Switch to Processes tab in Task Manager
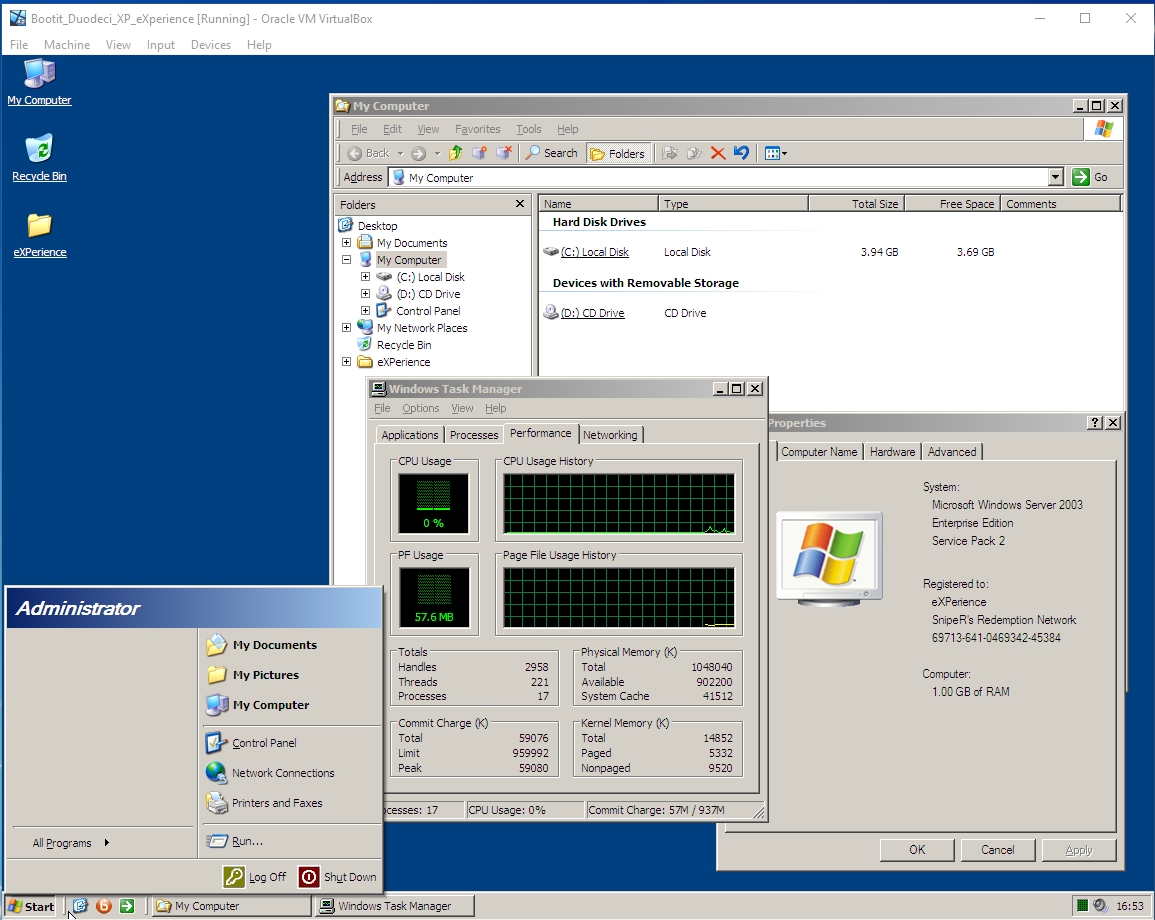The width and height of the screenshot is (1155, 920). click(474, 435)
